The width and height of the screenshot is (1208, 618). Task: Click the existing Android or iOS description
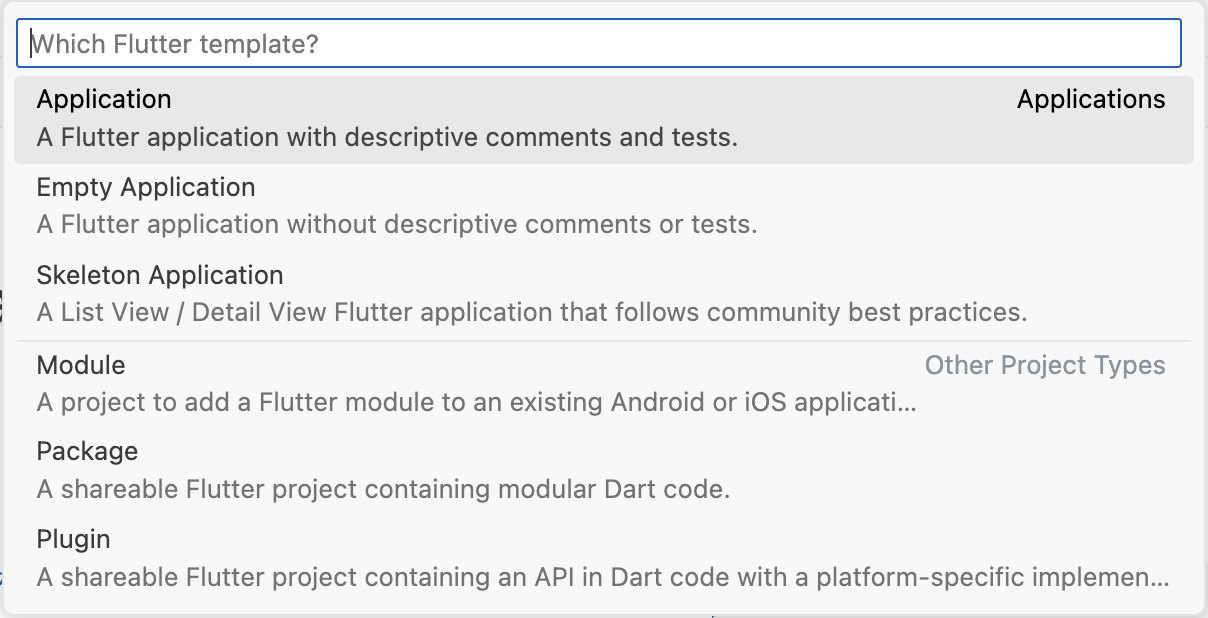click(476, 403)
